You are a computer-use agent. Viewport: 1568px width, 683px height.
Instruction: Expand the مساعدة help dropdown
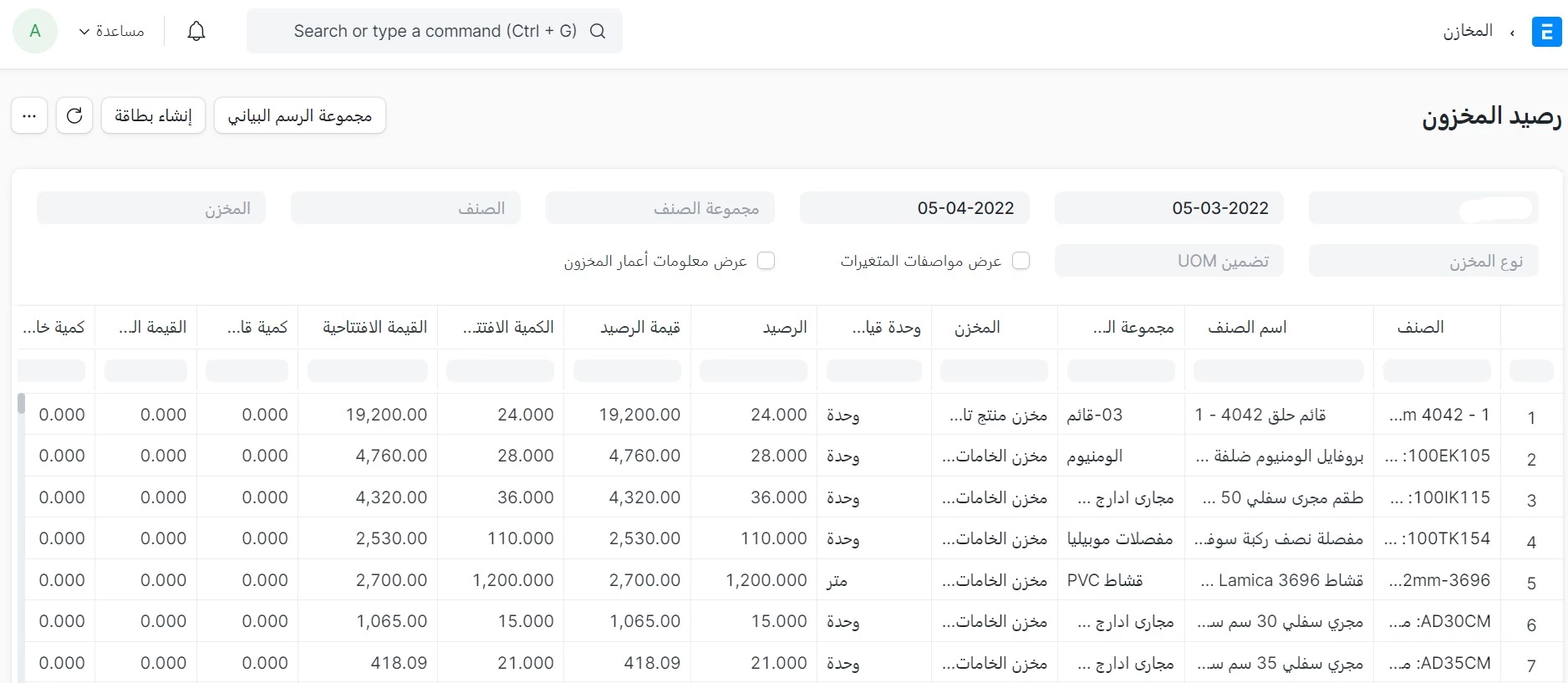[111, 31]
